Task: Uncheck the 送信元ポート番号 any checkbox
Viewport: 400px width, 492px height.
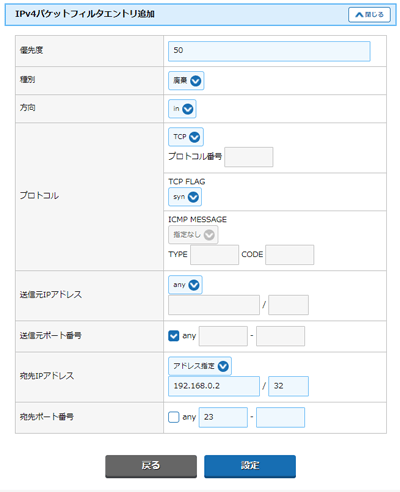Action: pos(174,336)
